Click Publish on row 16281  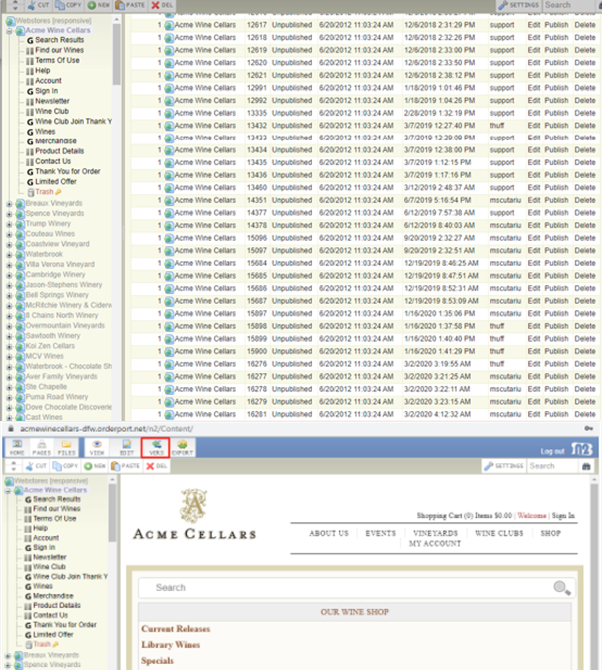[556, 414]
